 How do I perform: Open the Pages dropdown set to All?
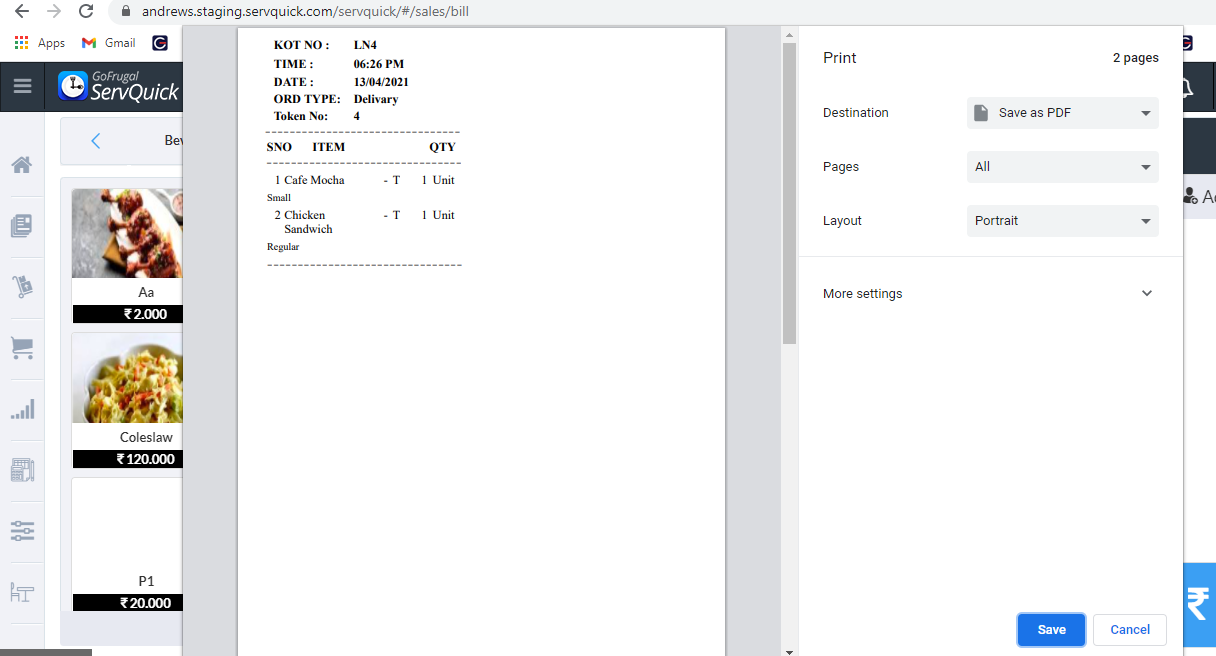pos(1062,167)
